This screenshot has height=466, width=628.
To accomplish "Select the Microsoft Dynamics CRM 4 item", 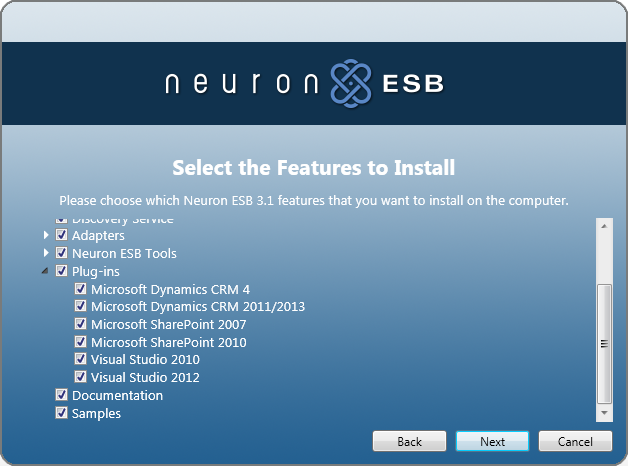I will (170, 289).
